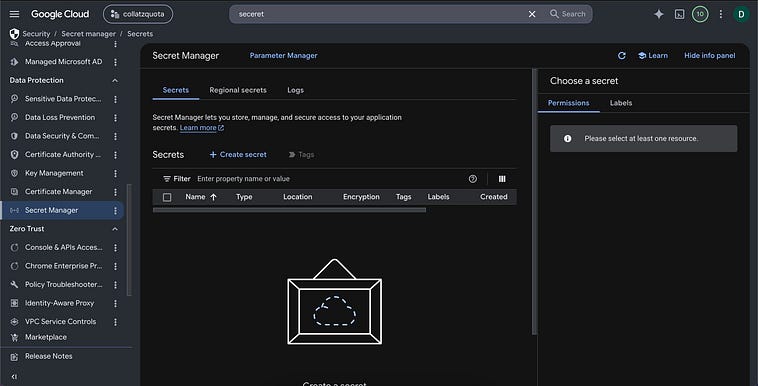Open Certificate Manager more options

coord(115,192)
